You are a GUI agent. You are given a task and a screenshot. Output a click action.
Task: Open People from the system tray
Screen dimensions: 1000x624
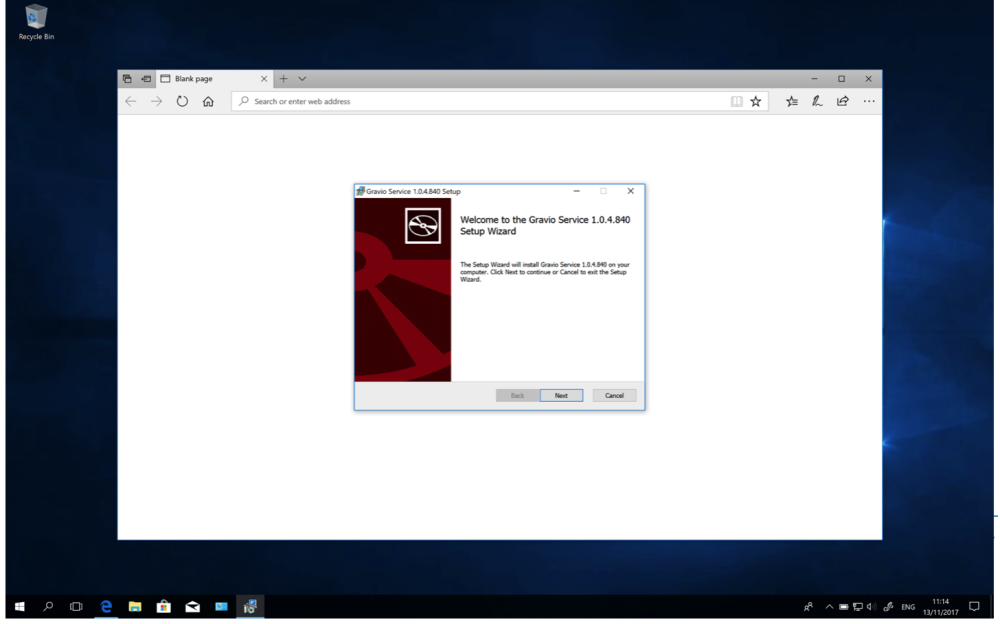[x=808, y=607]
